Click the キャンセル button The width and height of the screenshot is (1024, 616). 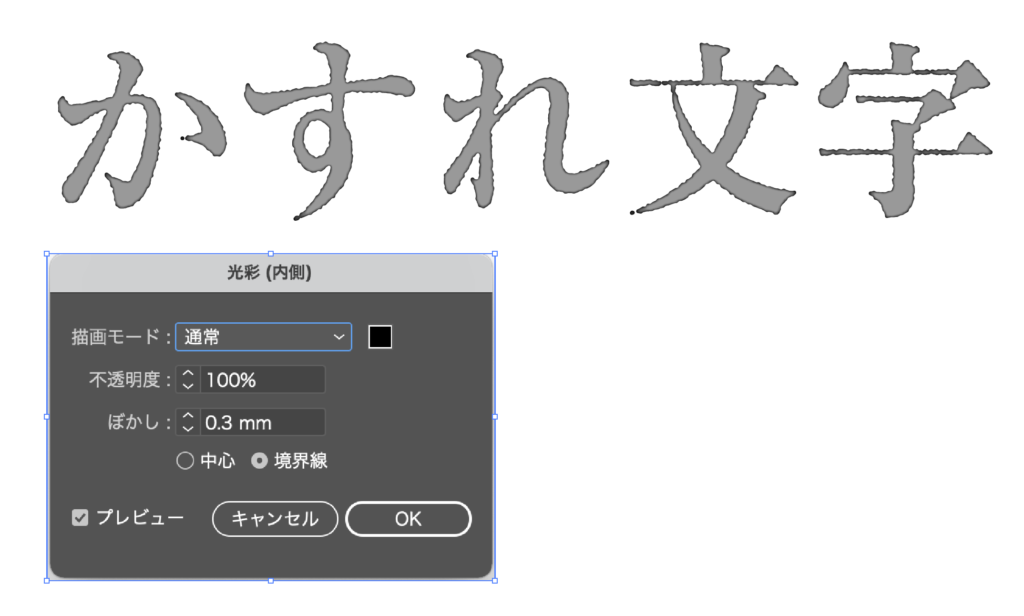[x=275, y=519]
